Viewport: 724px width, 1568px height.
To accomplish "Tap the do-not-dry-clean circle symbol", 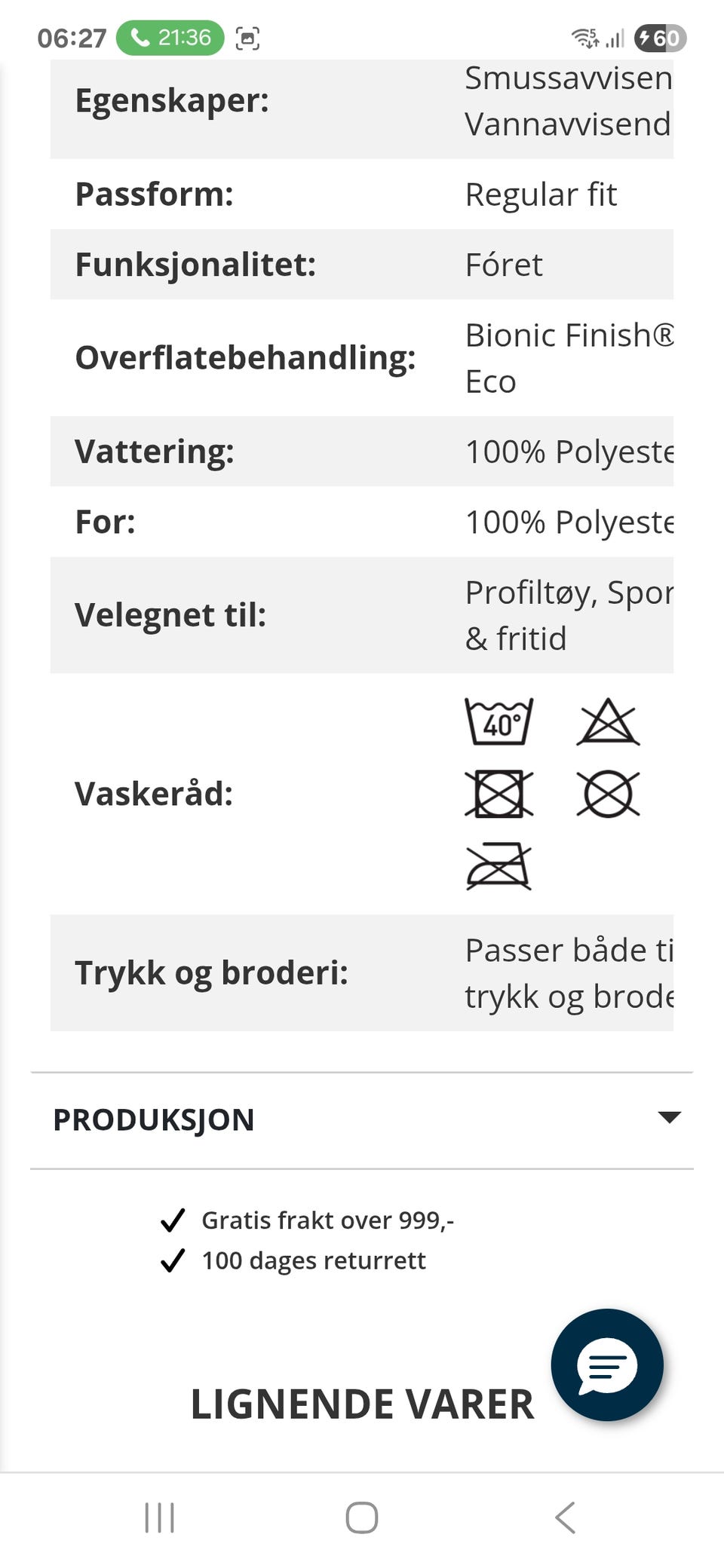I will pyautogui.click(x=608, y=793).
